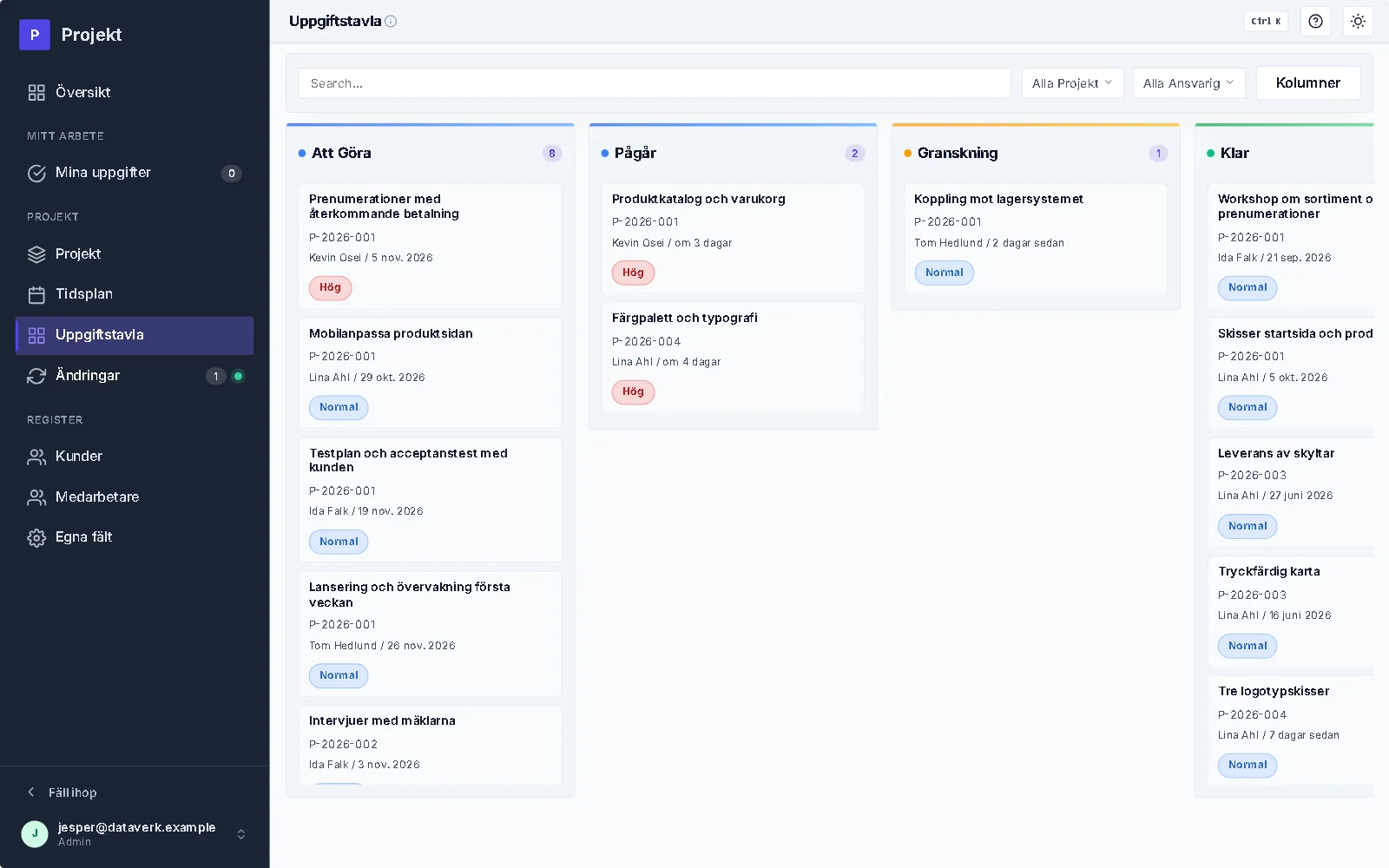Click the Search input field
Image resolution: width=1389 pixels, height=868 pixels.
pyautogui.click(x=655, y=83)
